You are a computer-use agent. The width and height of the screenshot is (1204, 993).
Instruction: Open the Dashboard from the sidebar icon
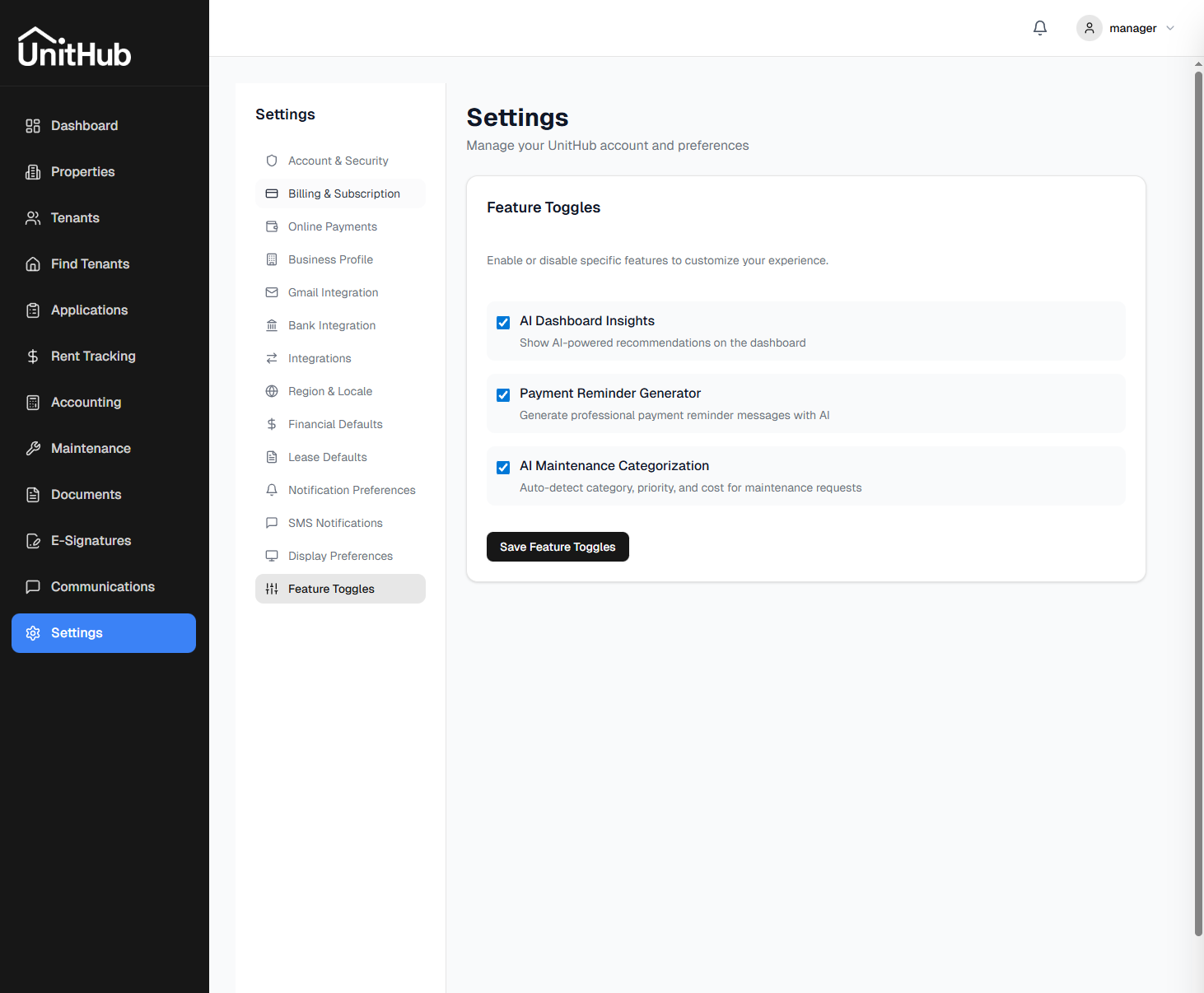coord(33,125)
